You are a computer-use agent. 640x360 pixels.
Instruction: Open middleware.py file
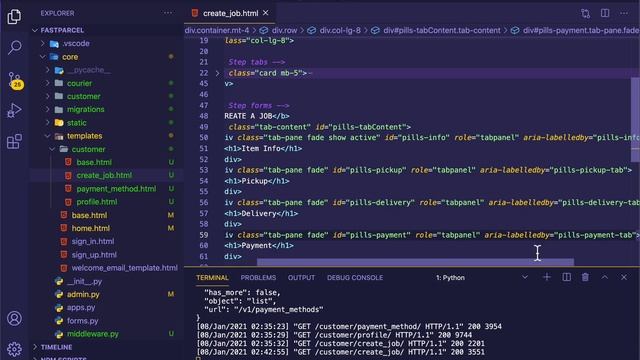pos(93,334)
